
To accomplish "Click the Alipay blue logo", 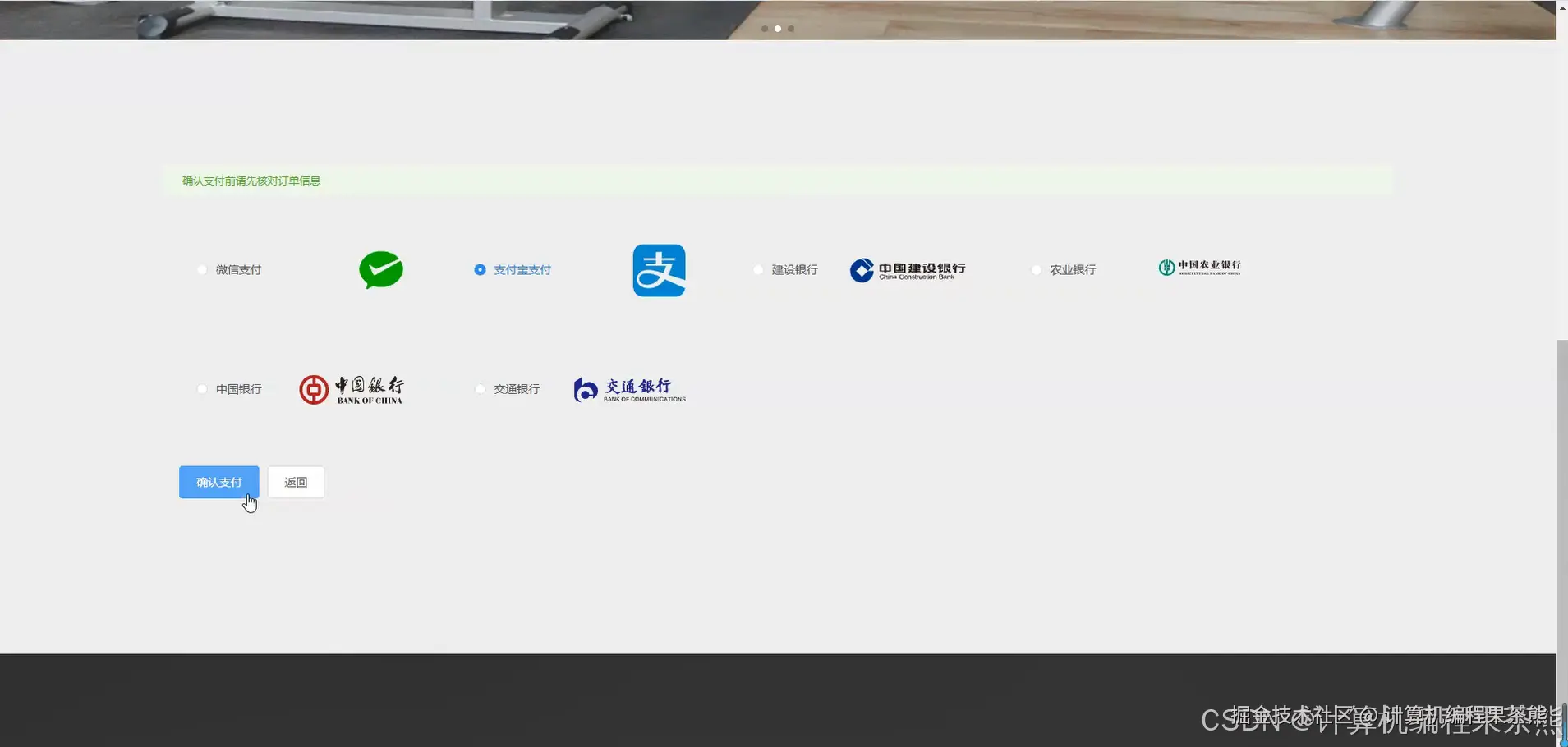I will (x=659, y=269).
